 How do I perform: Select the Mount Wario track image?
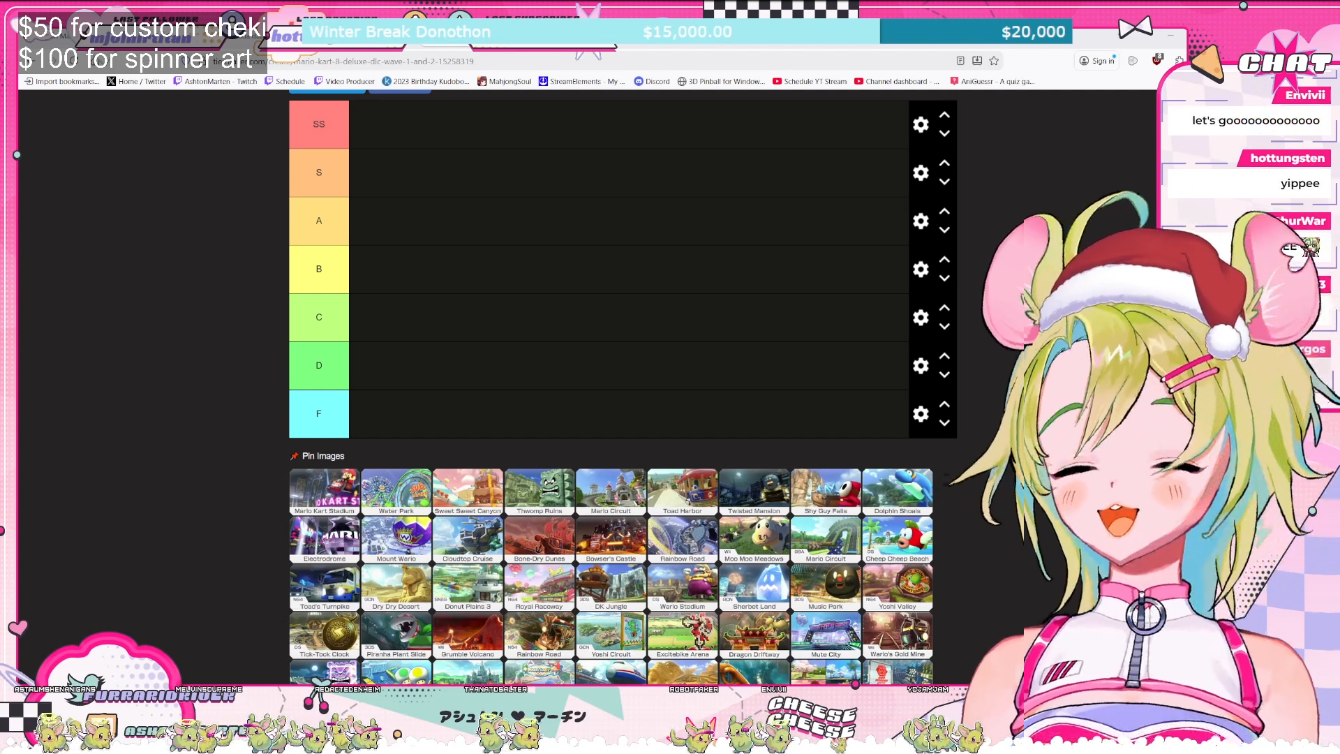point(396,540)
